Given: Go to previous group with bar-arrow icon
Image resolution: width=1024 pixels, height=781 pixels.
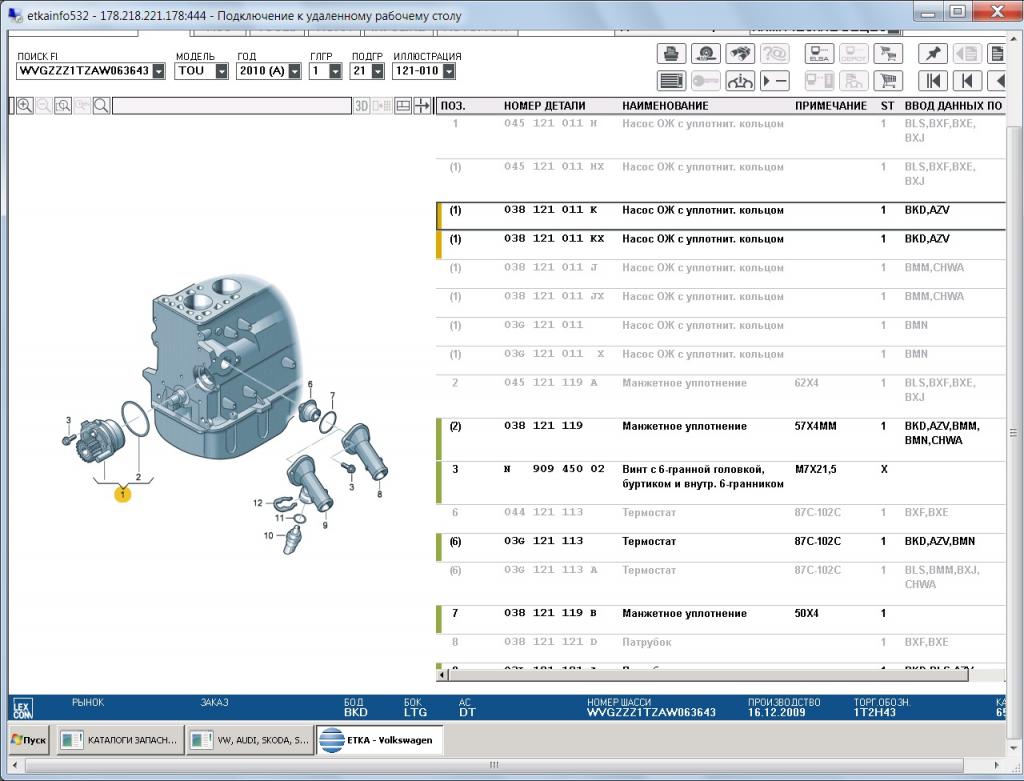Looking at the screenshot, I should [x=967, y=81].
